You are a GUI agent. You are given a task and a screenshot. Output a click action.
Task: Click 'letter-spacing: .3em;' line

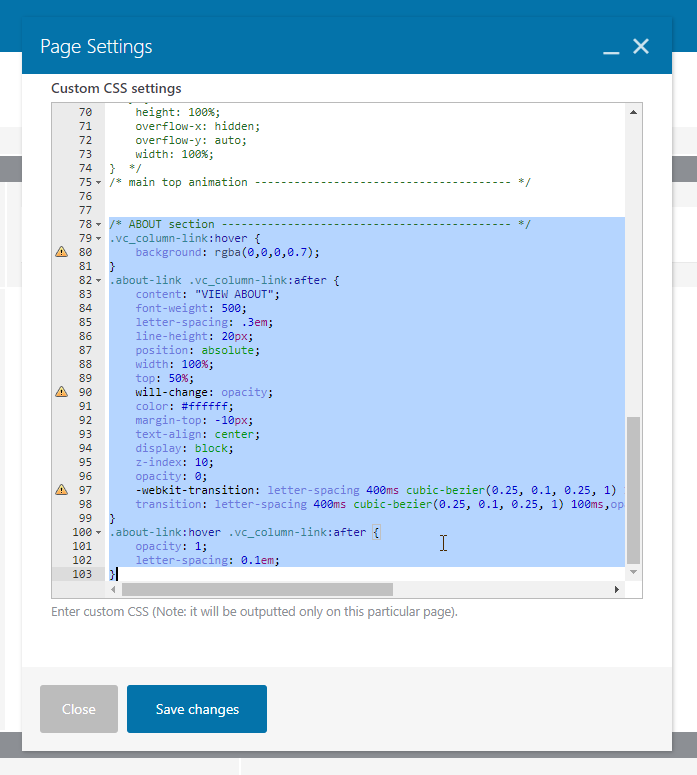pos(204,322)
